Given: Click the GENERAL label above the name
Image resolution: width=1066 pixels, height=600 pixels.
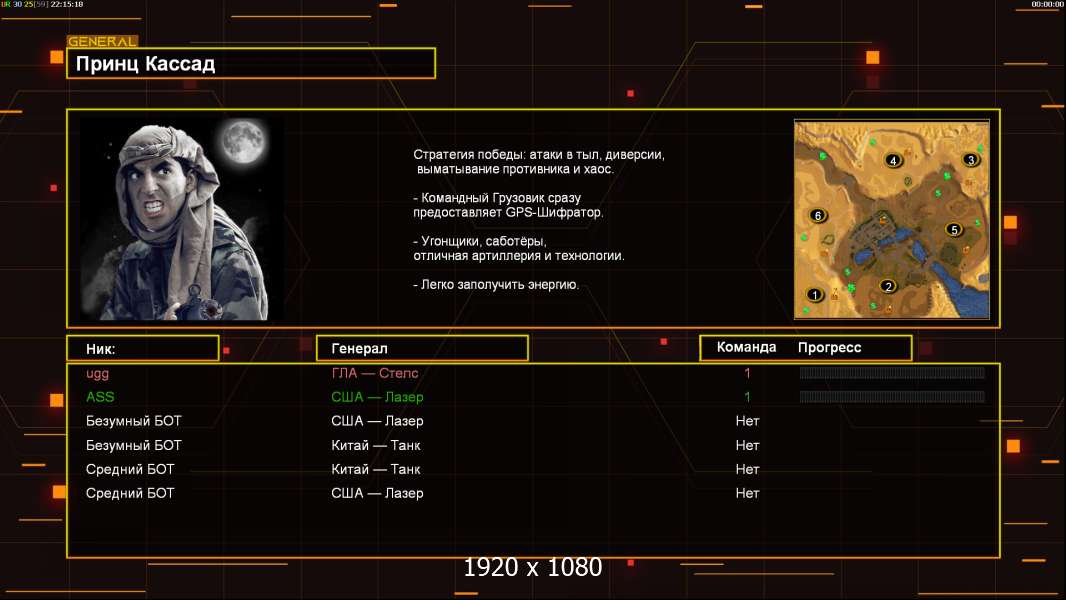Looking at the screenshot, I should pyautogui.click(x=102, y=41).
